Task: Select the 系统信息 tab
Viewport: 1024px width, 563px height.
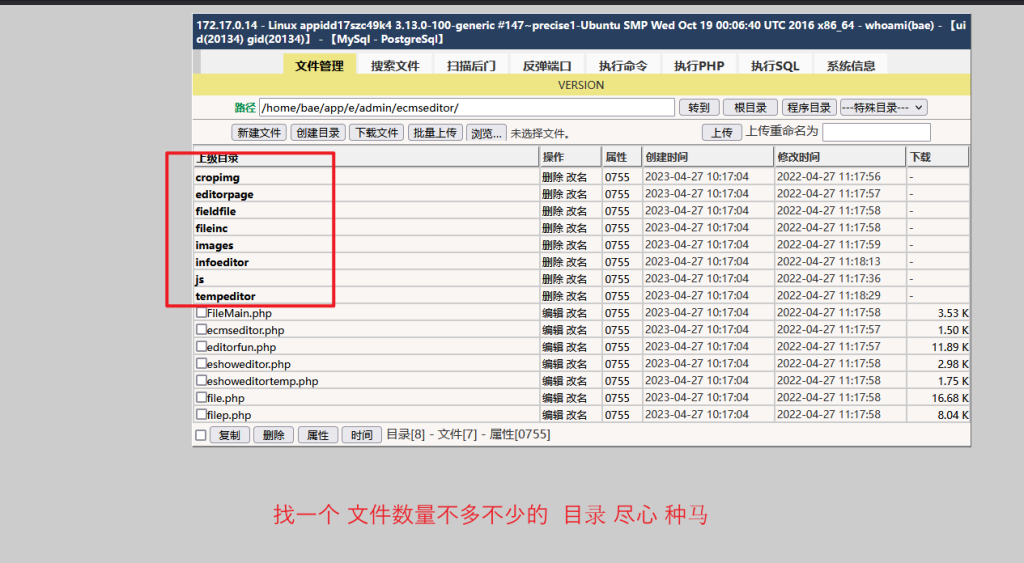Action: tap(850, 66)
